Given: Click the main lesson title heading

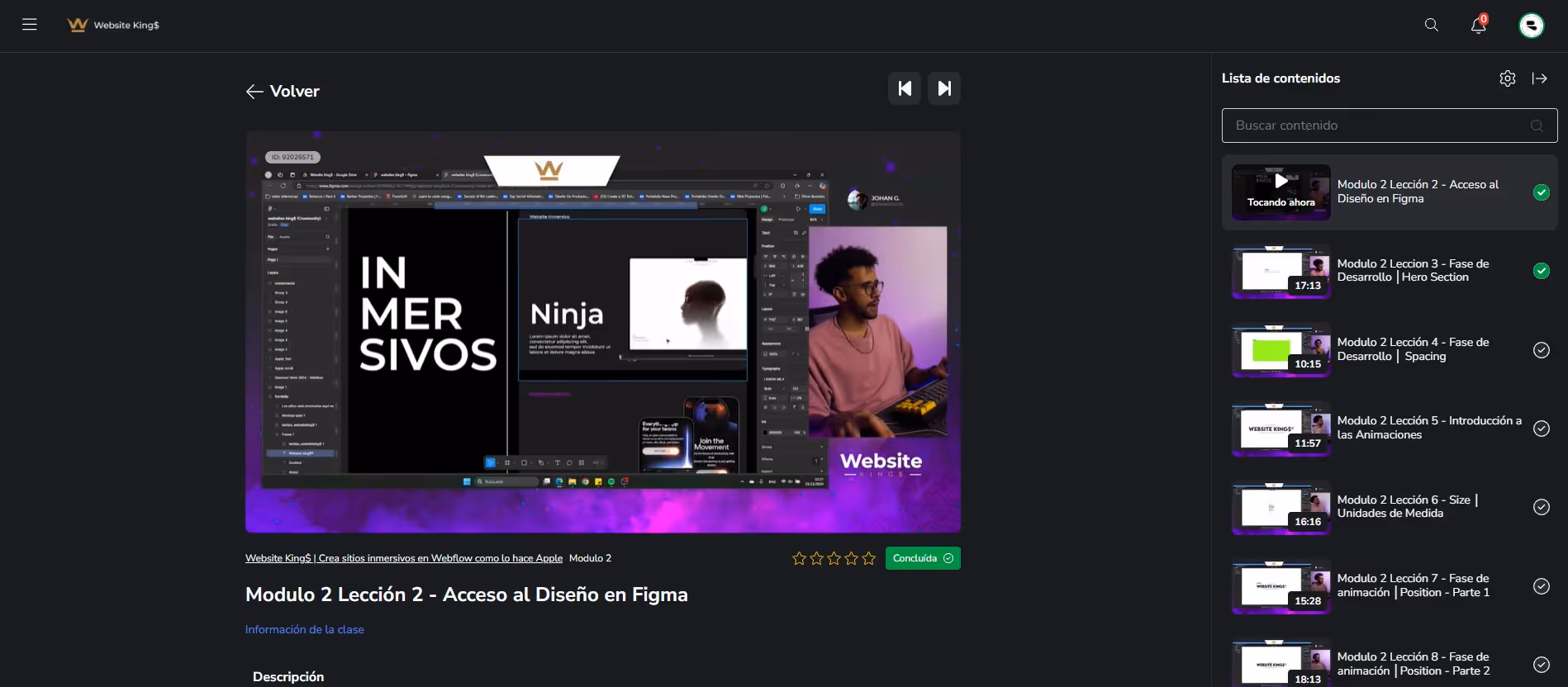Looking at the screenshot, I should point(466,595).
